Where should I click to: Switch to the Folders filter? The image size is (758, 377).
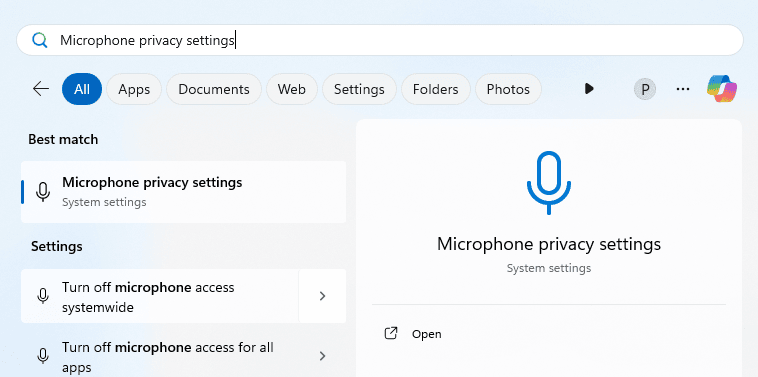[x=436, y=89]
